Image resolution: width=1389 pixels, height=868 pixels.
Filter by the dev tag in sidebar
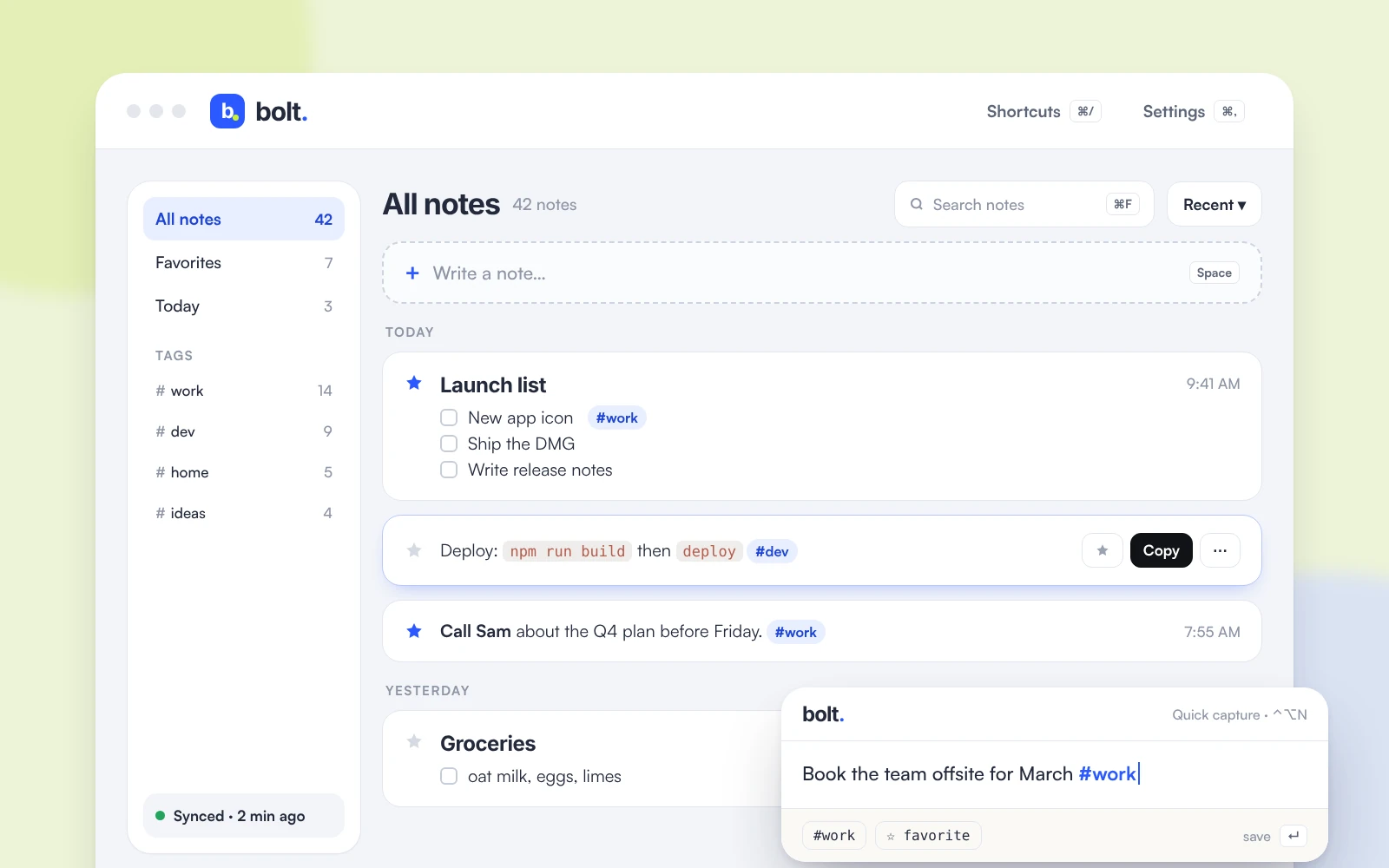[x=244, y=431]
